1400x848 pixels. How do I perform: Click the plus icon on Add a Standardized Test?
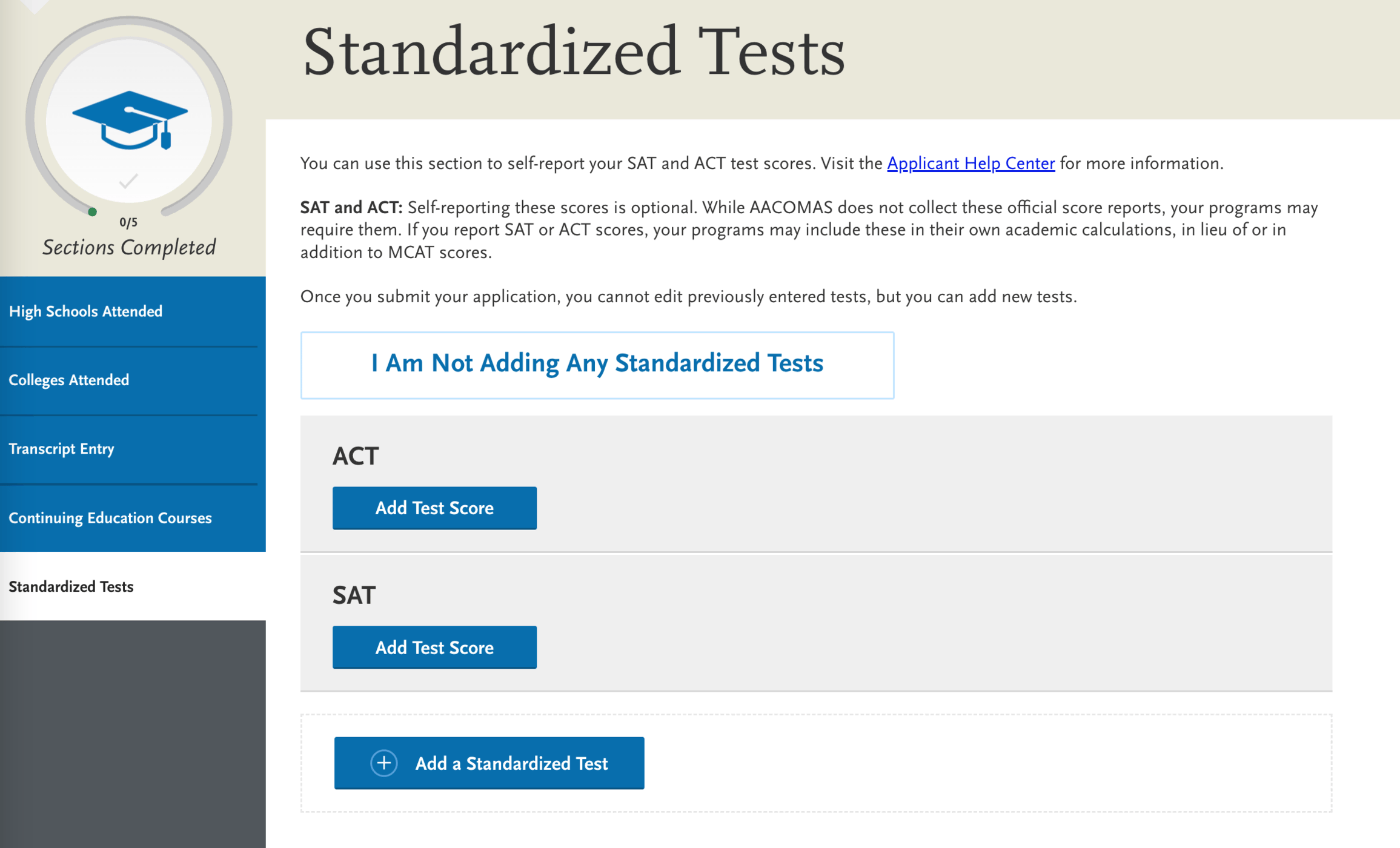(384, 763)
